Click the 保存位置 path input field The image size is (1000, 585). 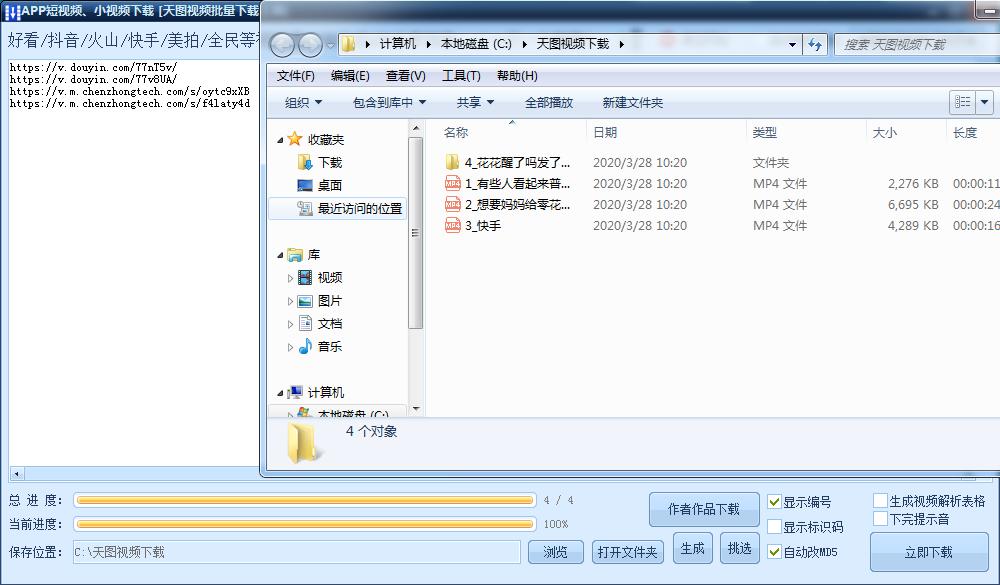(297, 552)
